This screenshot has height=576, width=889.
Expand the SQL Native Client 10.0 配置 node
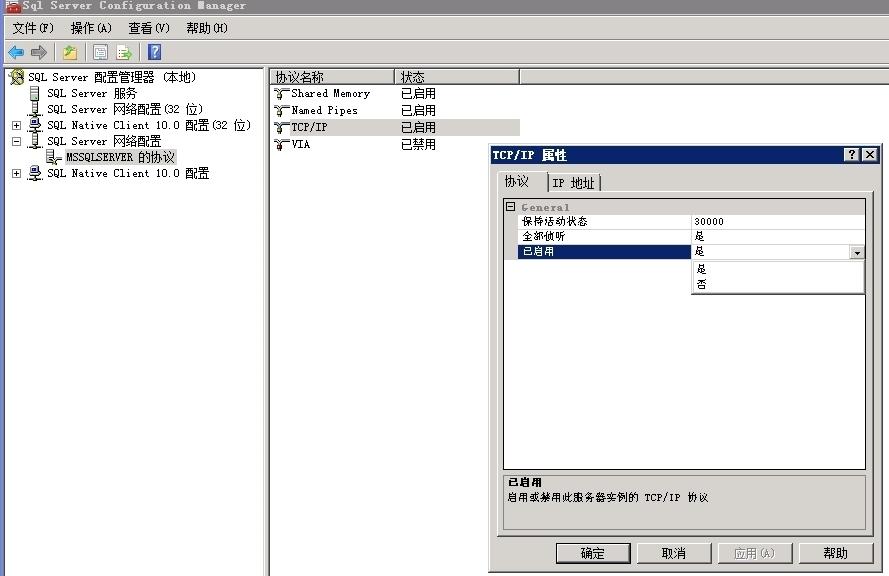coord(16,173)
